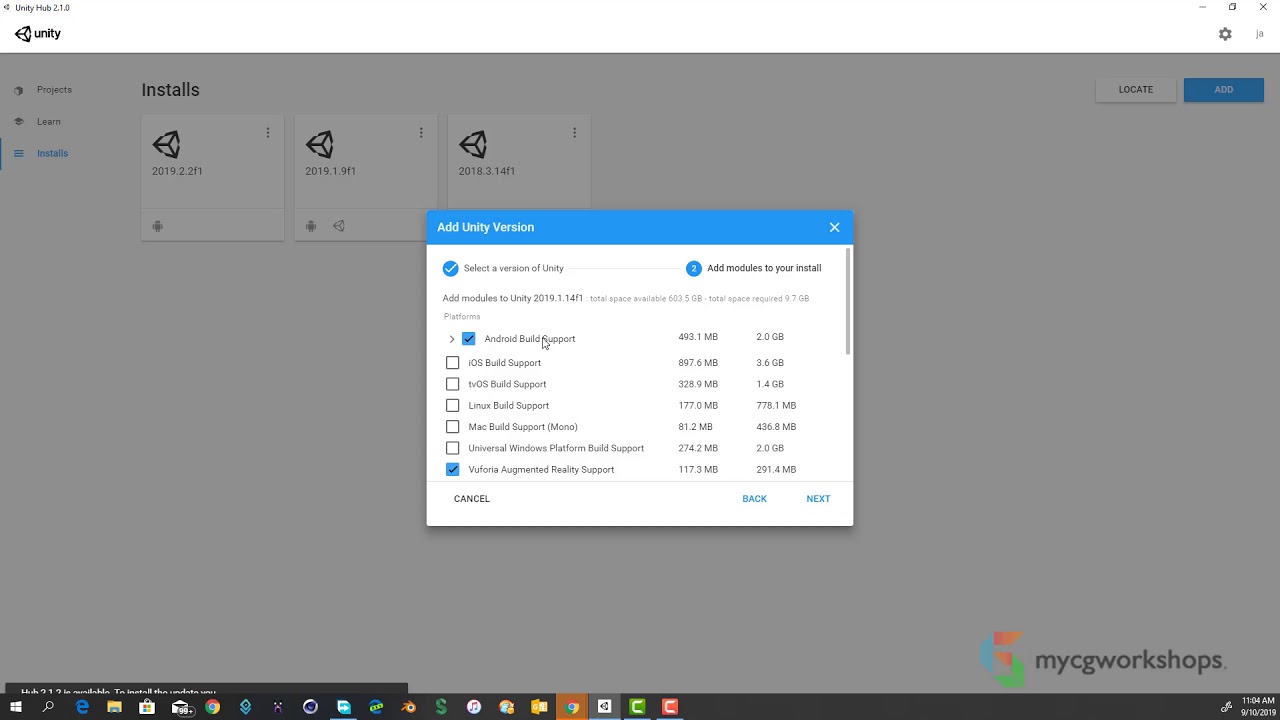This screenshot has width=1280, height=720.
Task: Open Microsoft Store from taskbar
Action: coord(147,707)
